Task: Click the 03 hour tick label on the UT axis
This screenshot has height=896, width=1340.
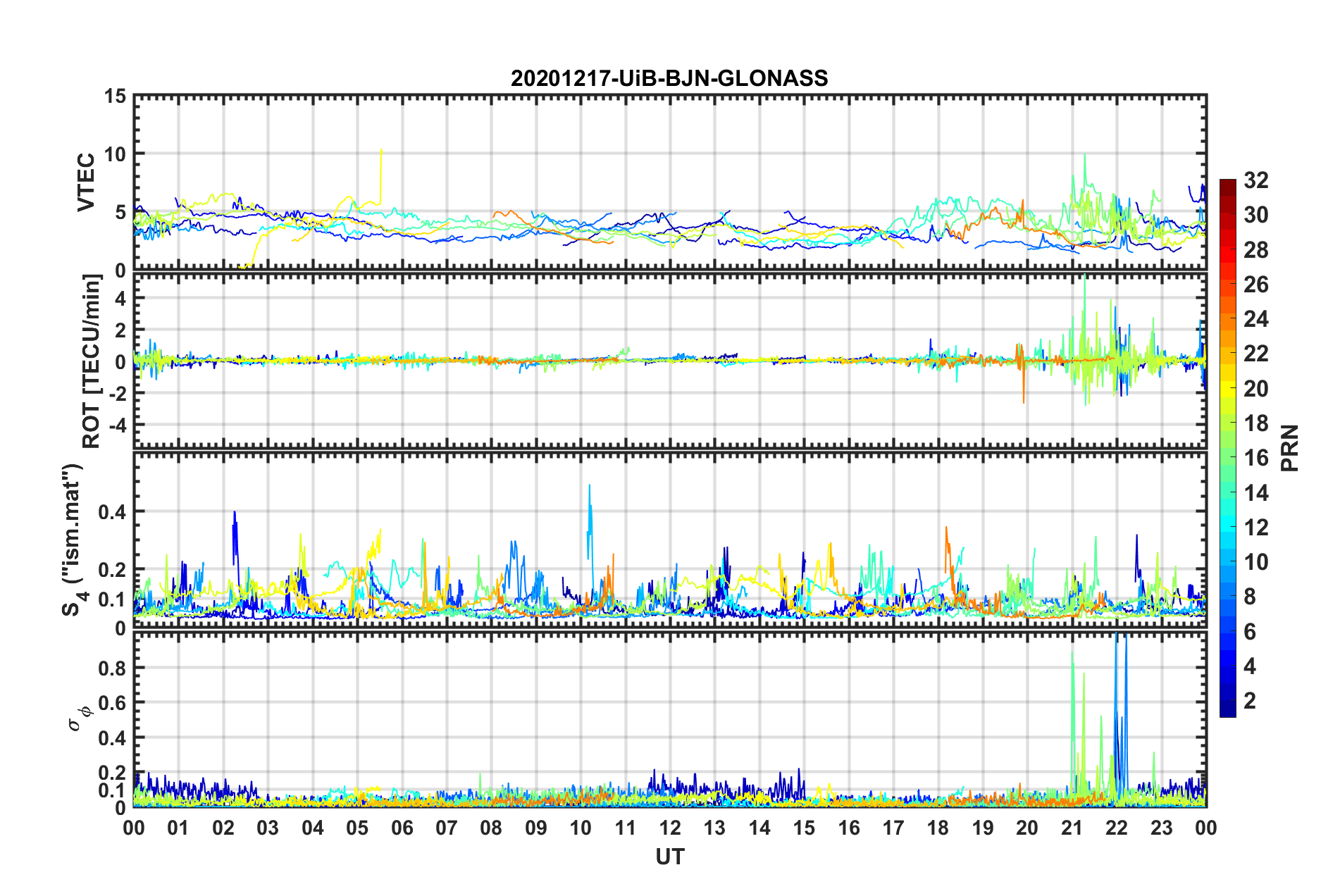Action: [x=268, y=828]
